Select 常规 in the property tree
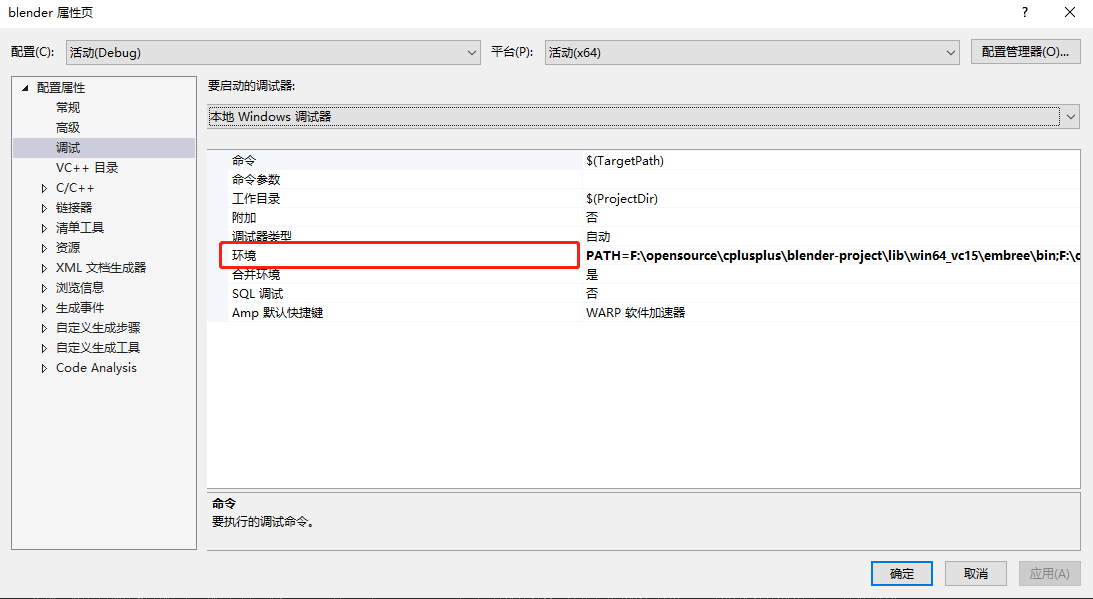This screenshot has width=1093, height=599. pyautogui.click(x=68, y=107)
